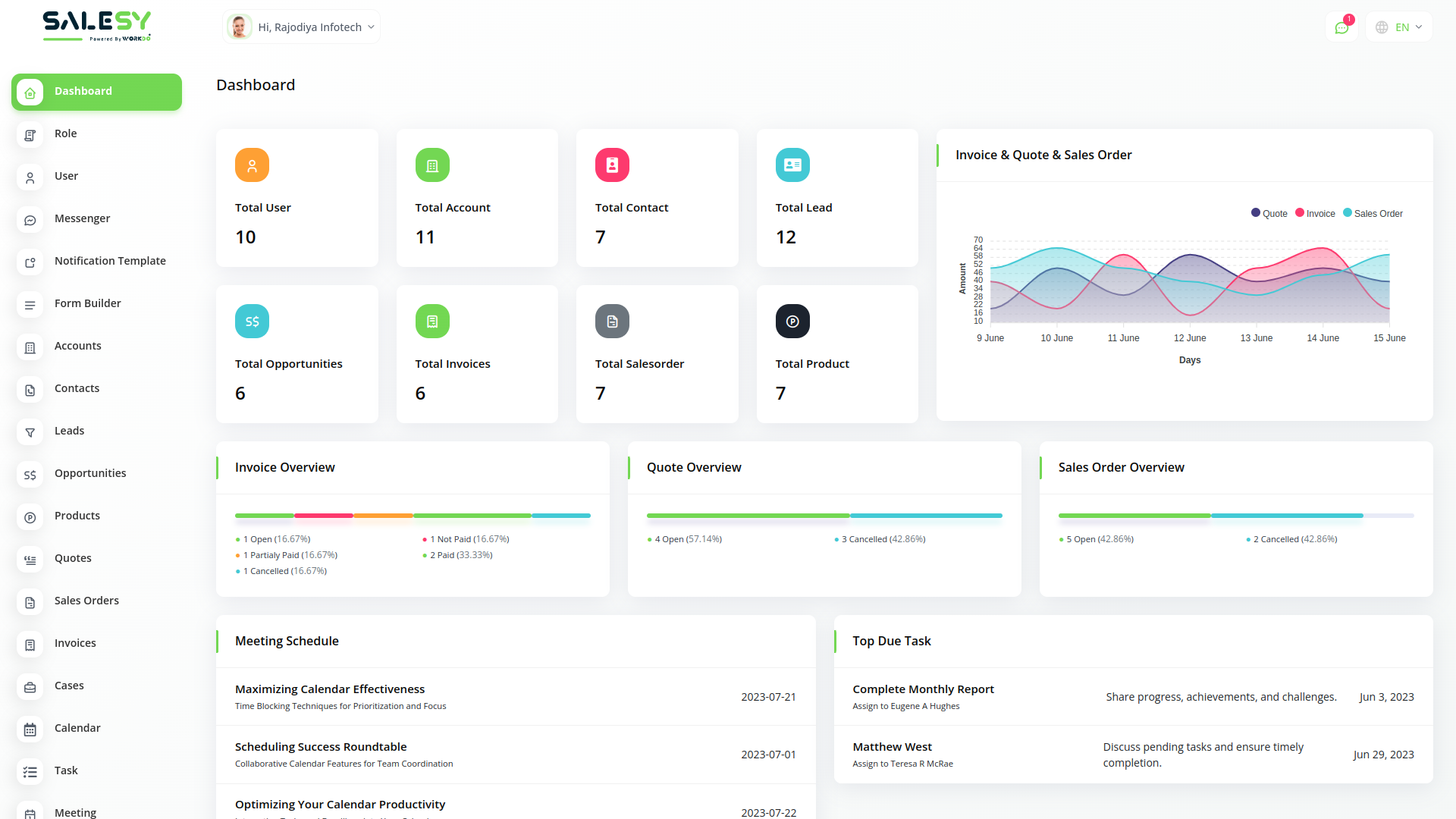1456x819 pixels.
Task: Open the Accounts menu item
Action: (77, 346)
